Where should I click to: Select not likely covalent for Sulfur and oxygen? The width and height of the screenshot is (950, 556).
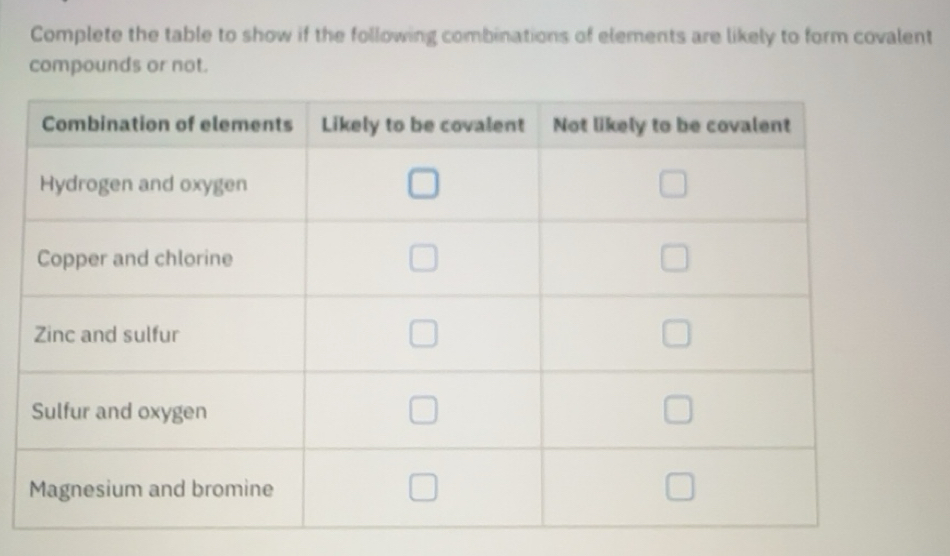pos(677,410)
